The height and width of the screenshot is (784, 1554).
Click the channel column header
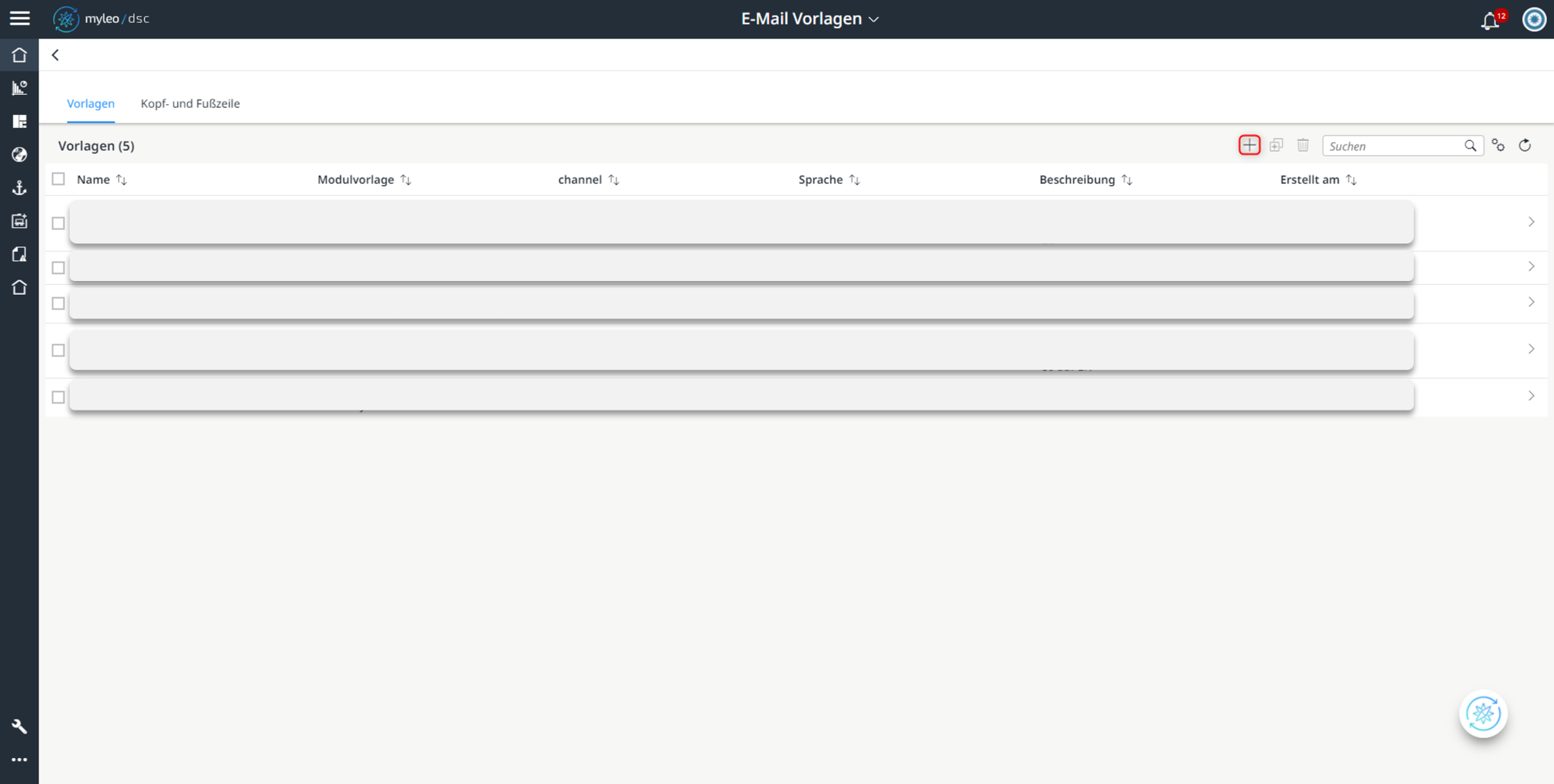pos(580,179)
